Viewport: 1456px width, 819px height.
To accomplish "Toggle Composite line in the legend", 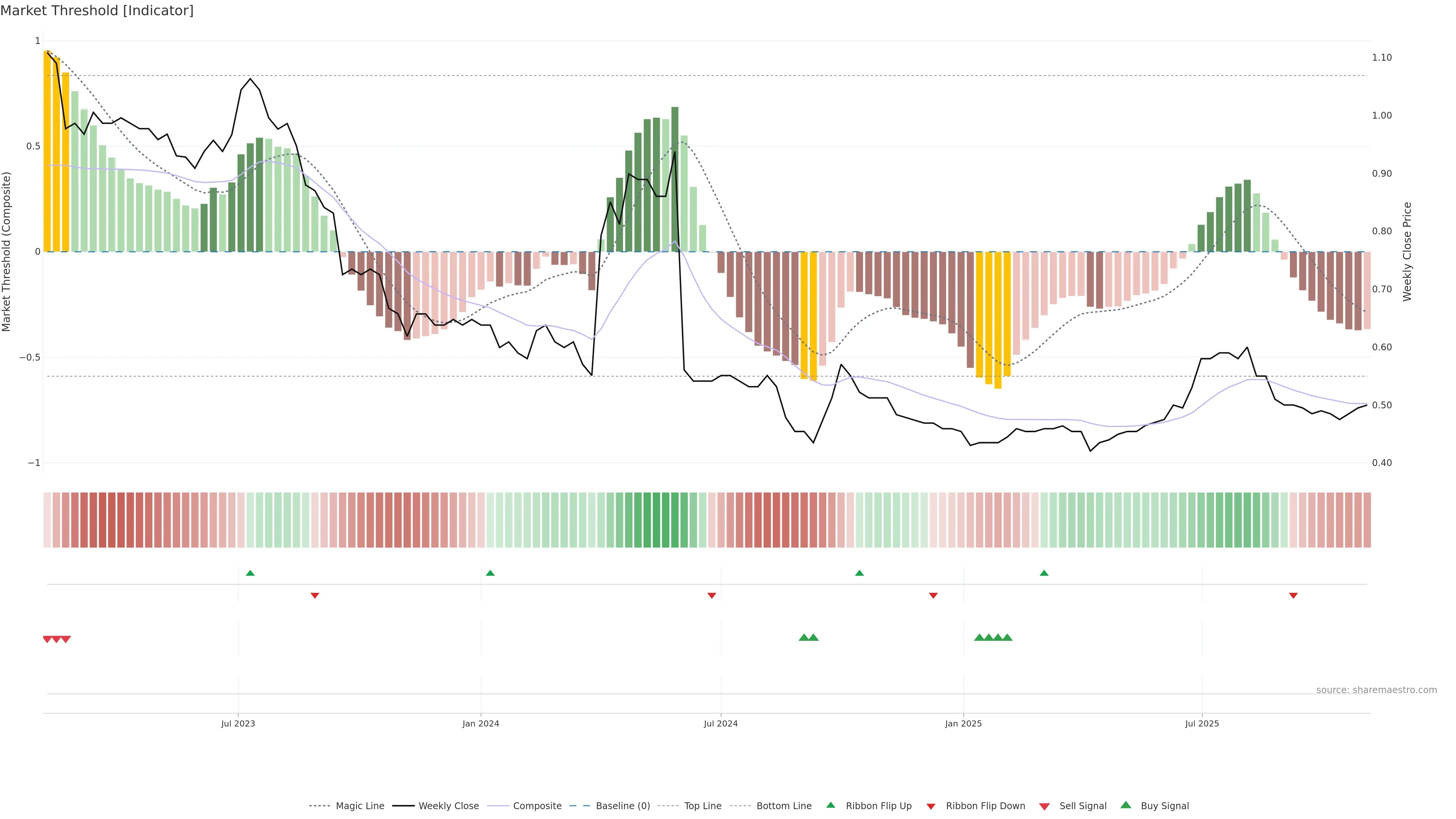I will (x=537, y=806).
